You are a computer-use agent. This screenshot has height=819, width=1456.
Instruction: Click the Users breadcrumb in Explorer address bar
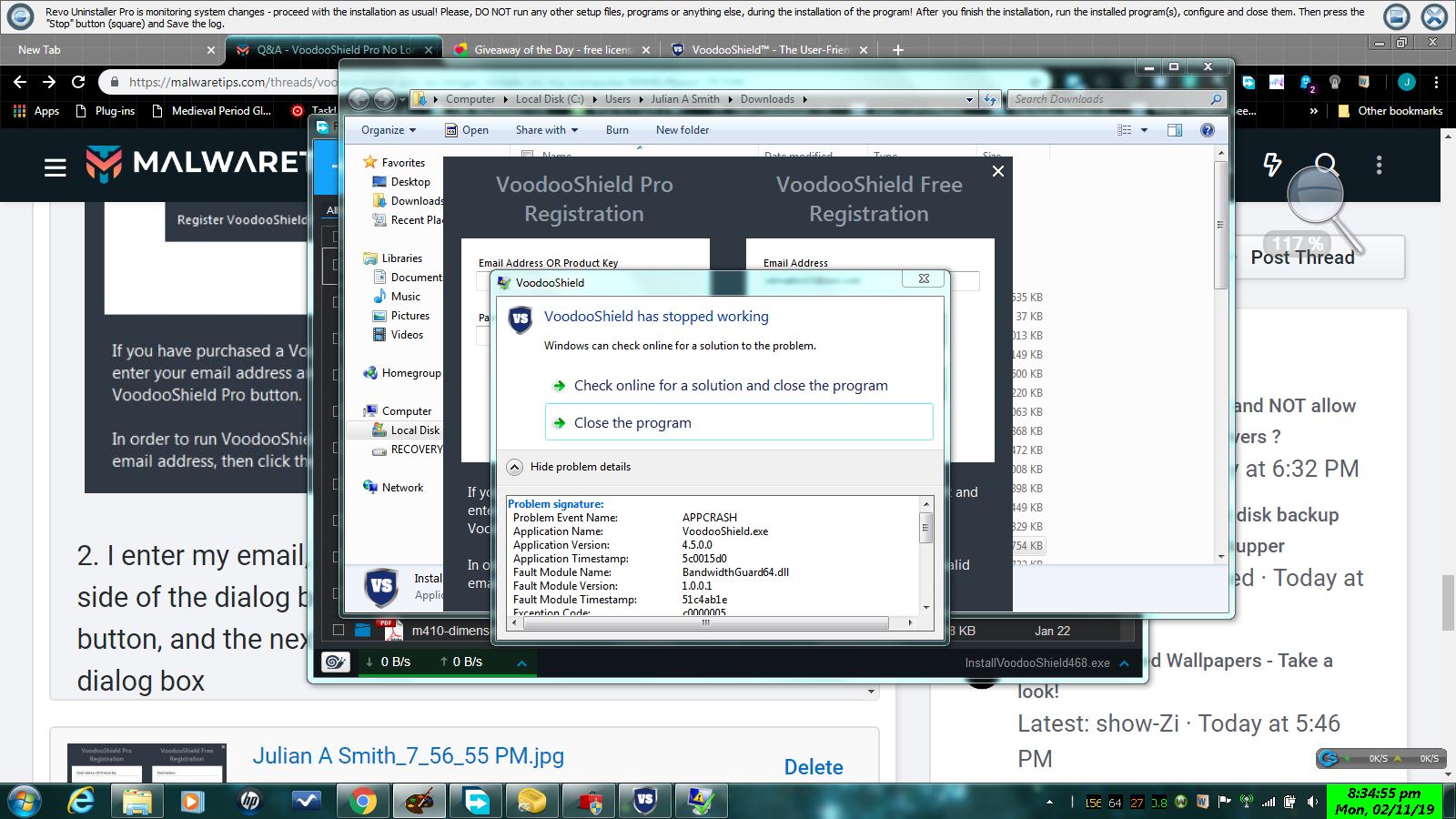[x=618, y=99]
